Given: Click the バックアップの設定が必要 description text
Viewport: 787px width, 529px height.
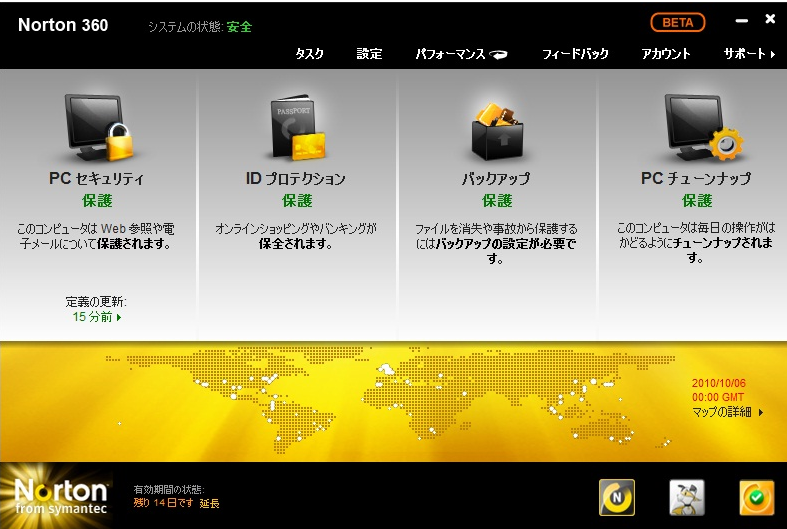Looking at the screenshot, I should (x=496, y=244).
